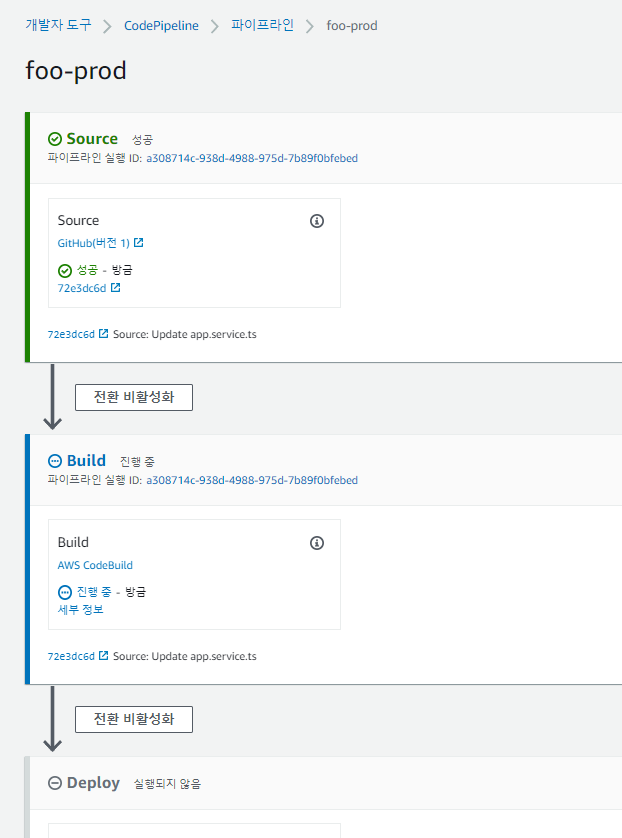The height and width of the screenshot is (838, 622).
Task: Click external link icon next to GitHub(버전 1)
Action: 139,243
